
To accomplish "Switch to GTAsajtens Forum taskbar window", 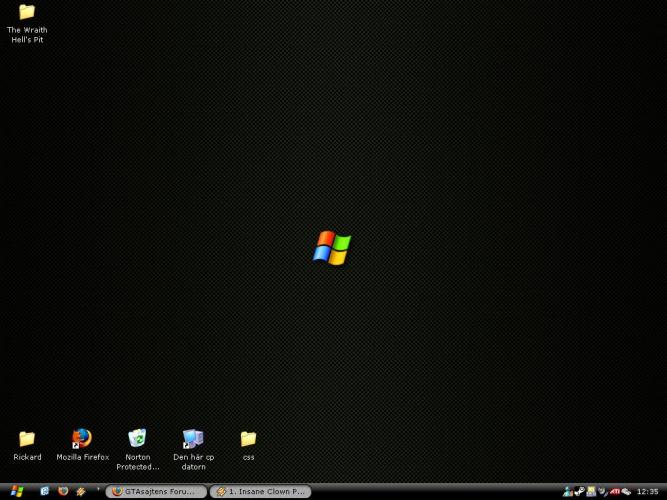I will [x=156, y=491].
